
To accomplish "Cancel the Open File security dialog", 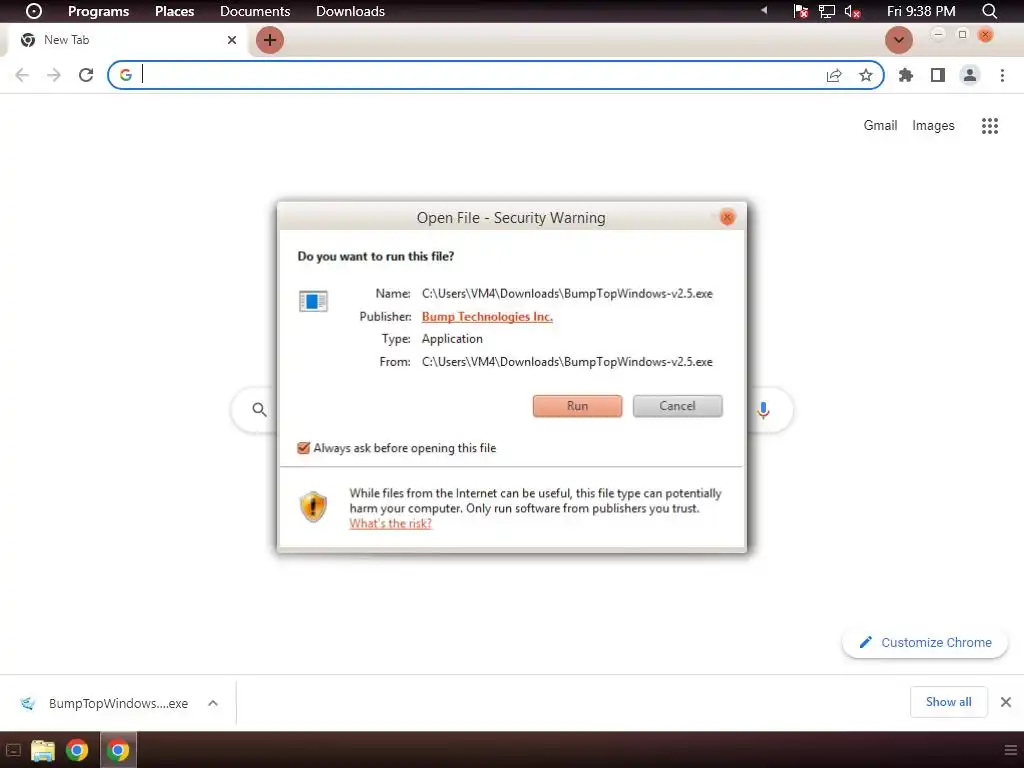I will click(x=677, y=406).
